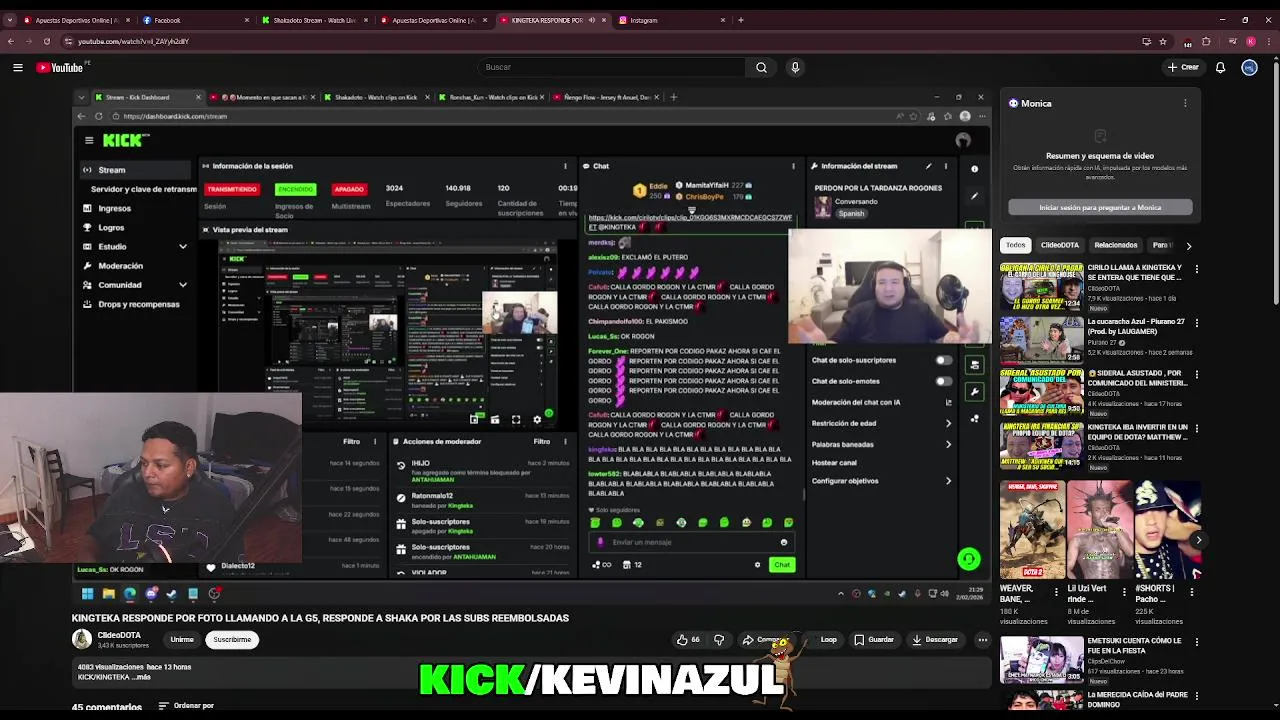Bookmark this page with the star icon

1163,41
